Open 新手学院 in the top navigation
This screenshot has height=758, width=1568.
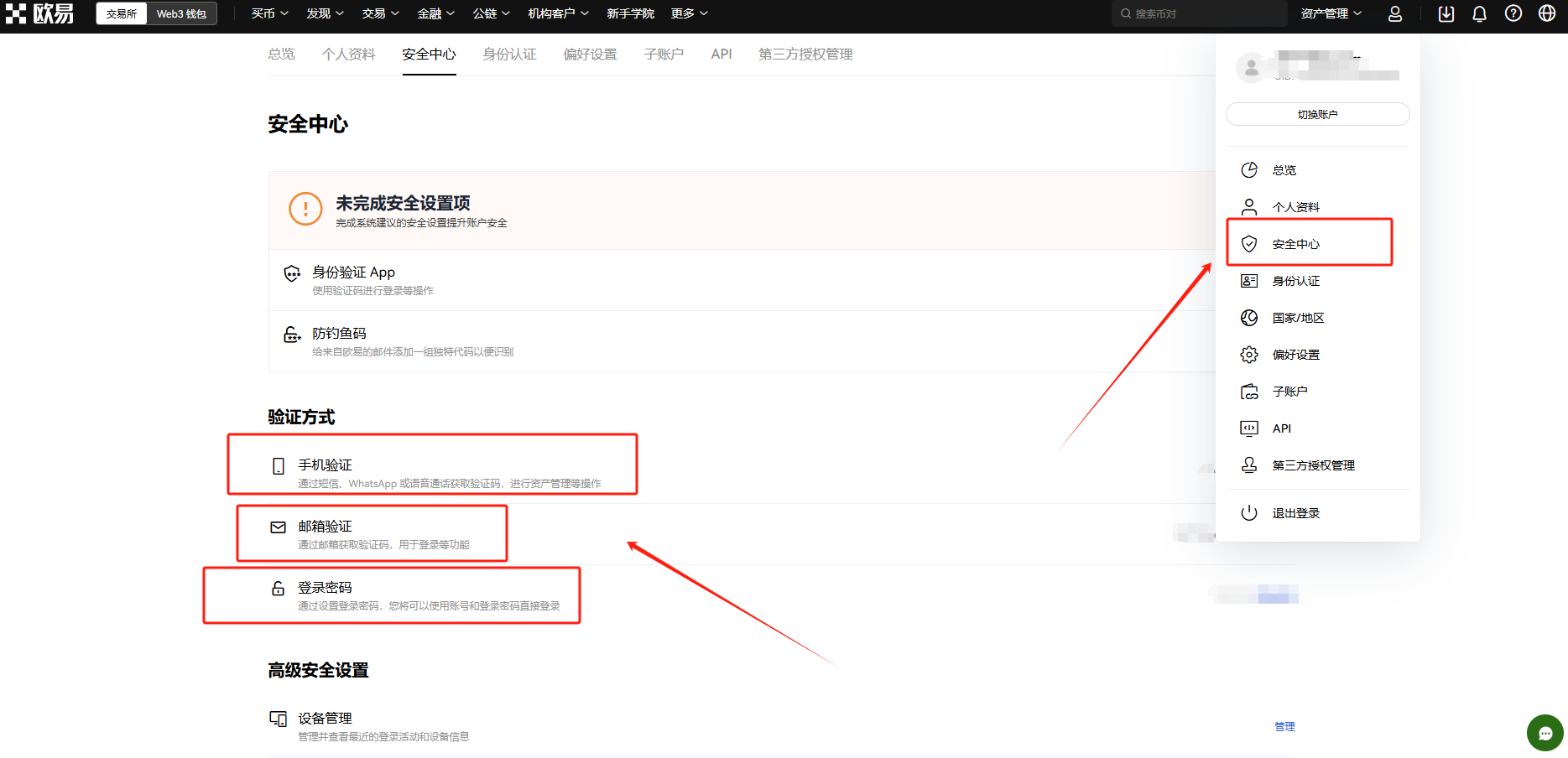tap(630, 13)
